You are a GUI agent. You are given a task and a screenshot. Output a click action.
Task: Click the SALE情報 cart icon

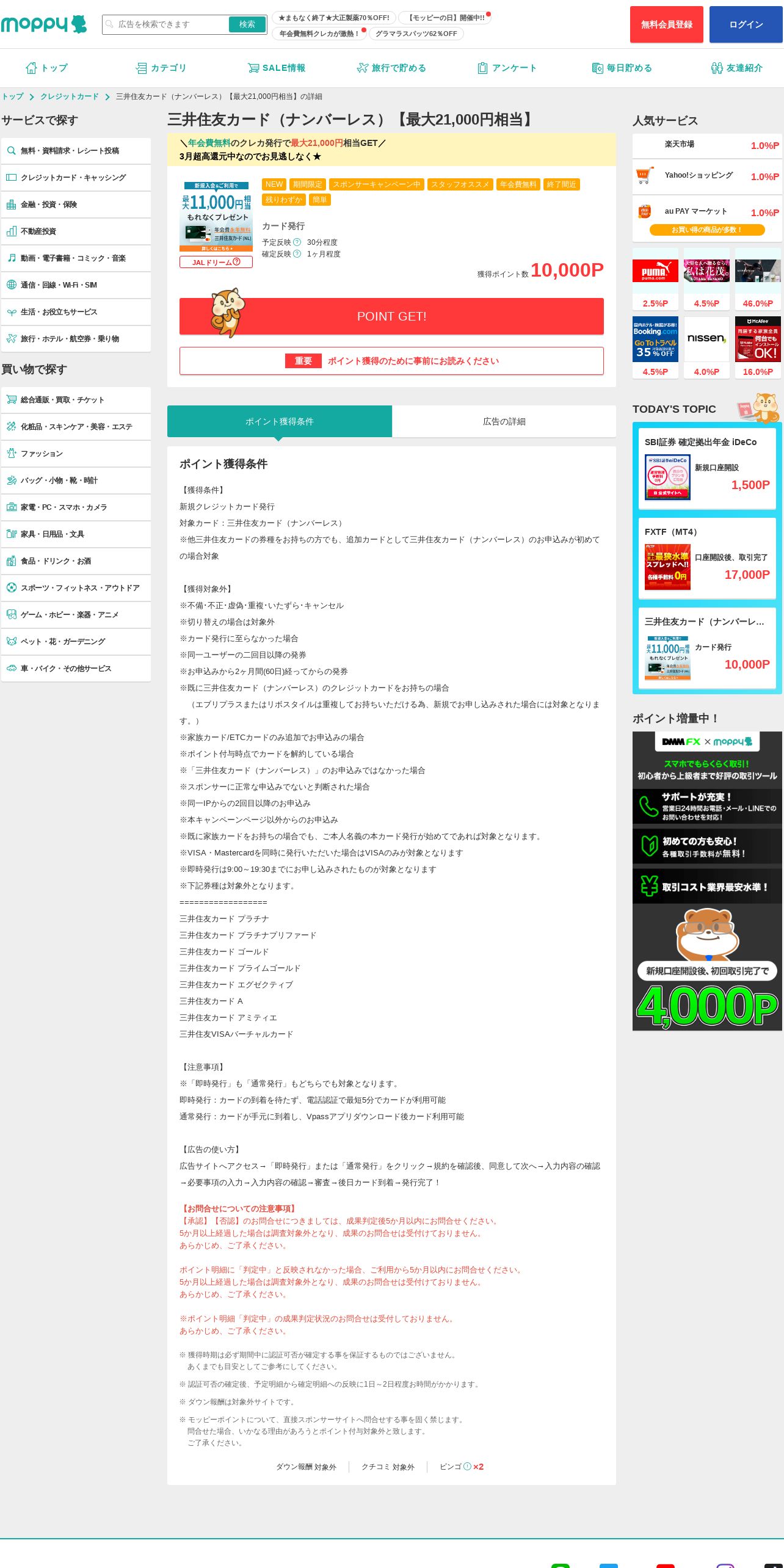pos(253,68)
